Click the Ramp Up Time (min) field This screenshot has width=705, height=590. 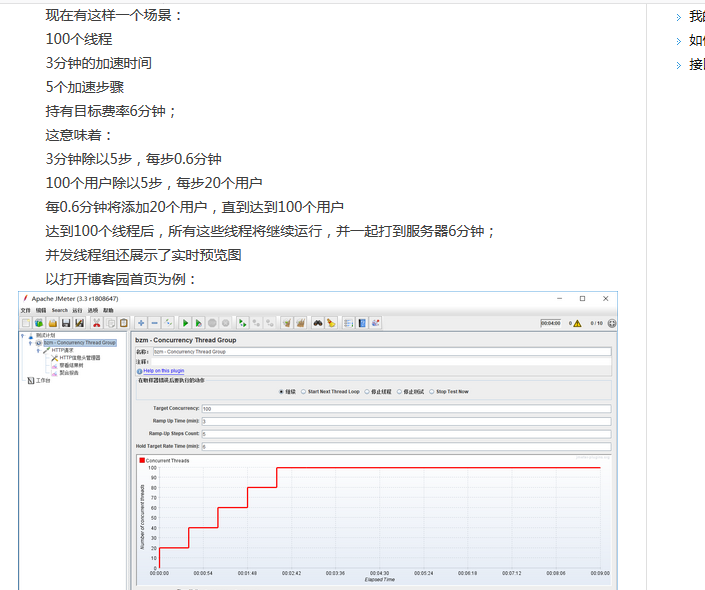406,421
